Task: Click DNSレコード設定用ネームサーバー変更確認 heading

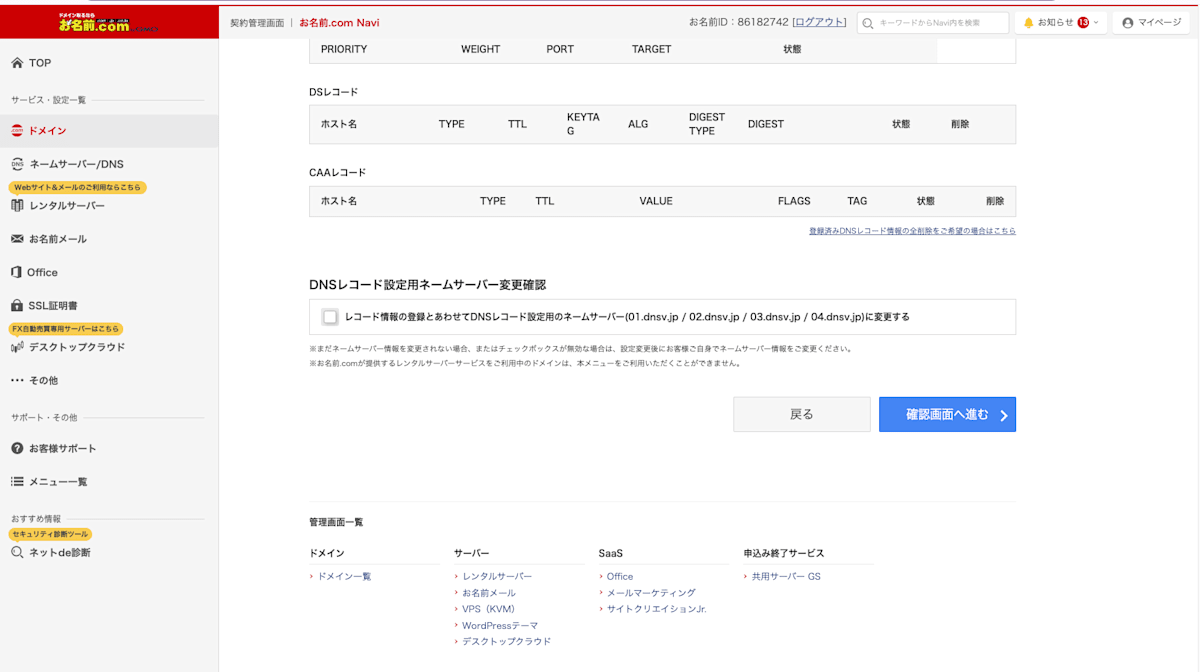Action: (x=428, y=285)
